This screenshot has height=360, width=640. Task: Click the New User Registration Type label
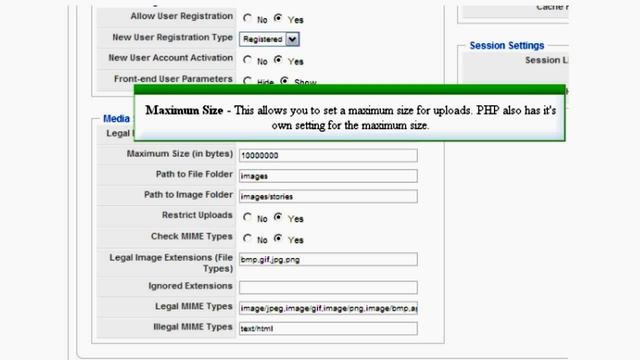tap(172, 38)
